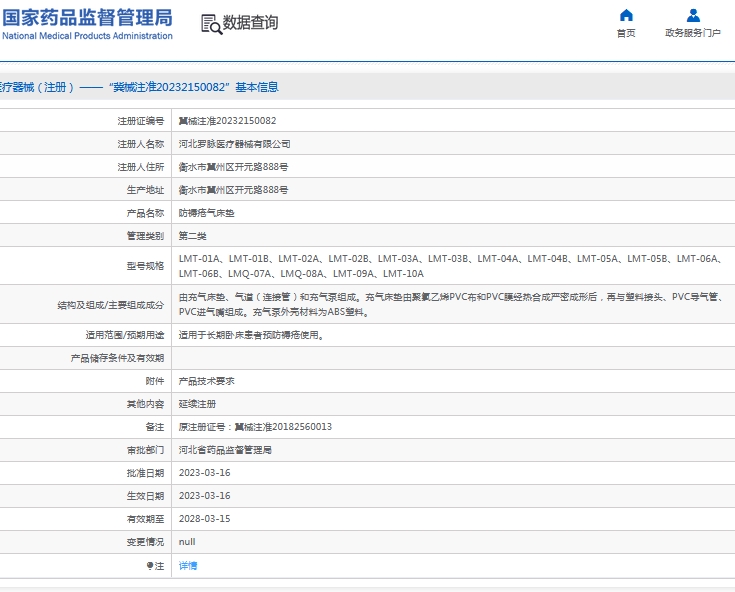
Task: Click 河北省药品监督管理局 approving department
Action: [x=225, y=450]
